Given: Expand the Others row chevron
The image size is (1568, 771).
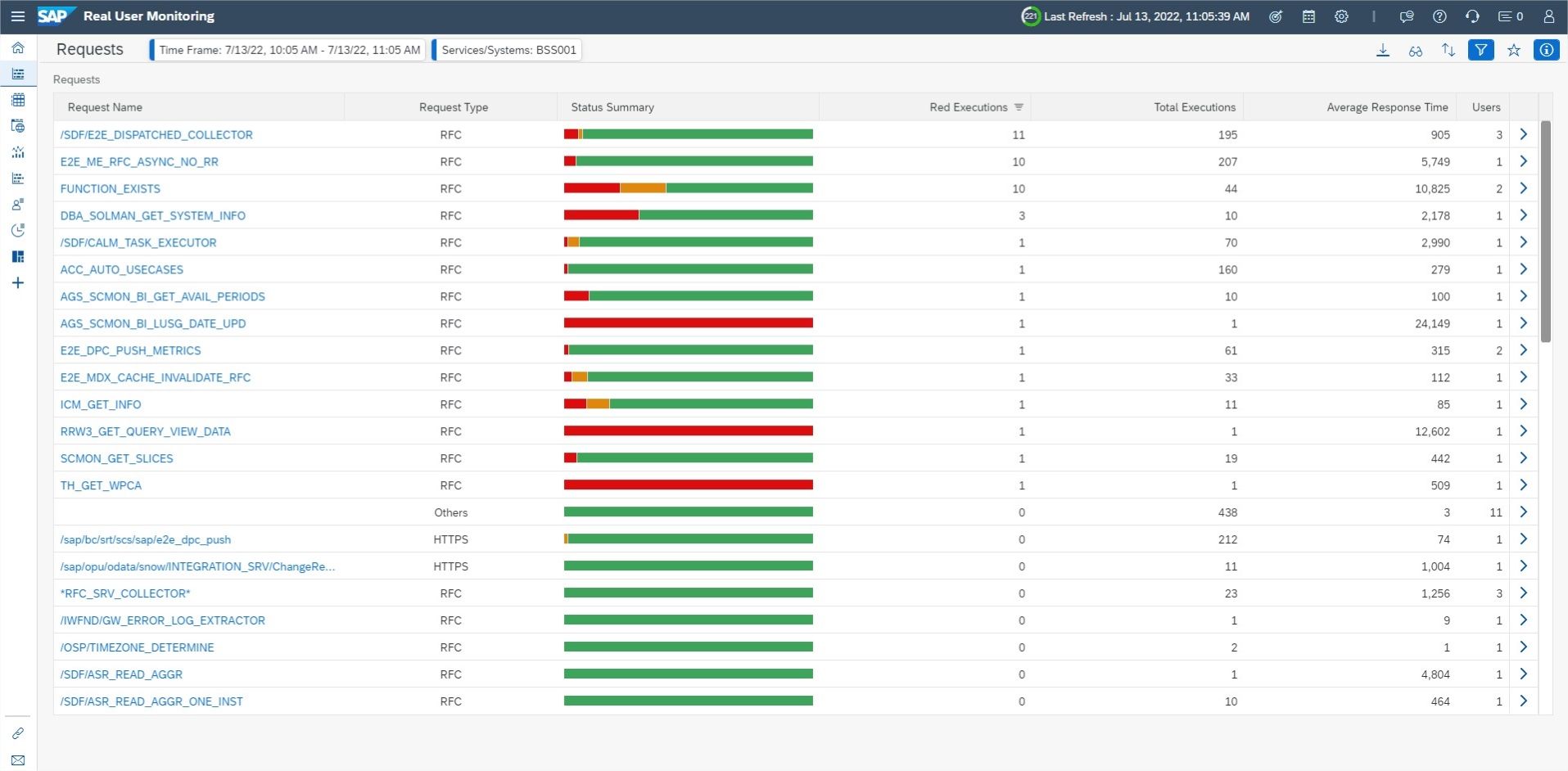Looking at the screenshot, I should coord(1524,512).
